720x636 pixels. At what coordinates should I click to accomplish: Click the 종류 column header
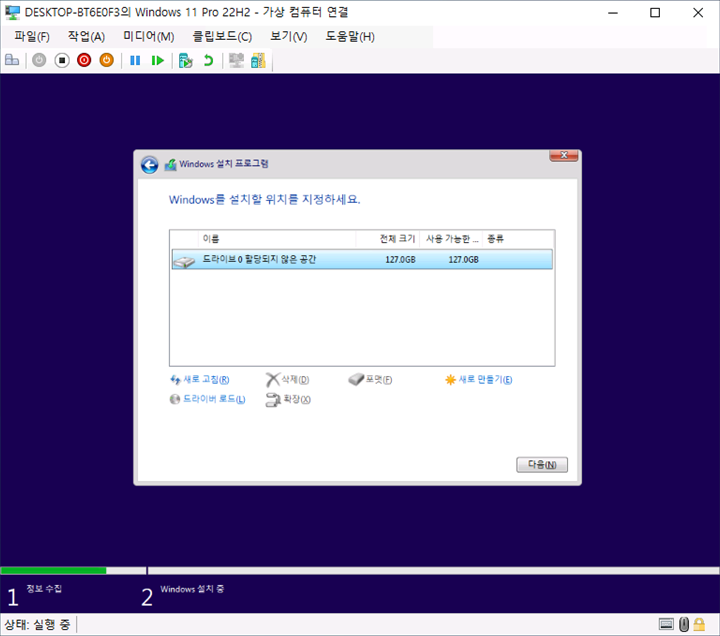(518, 239)
